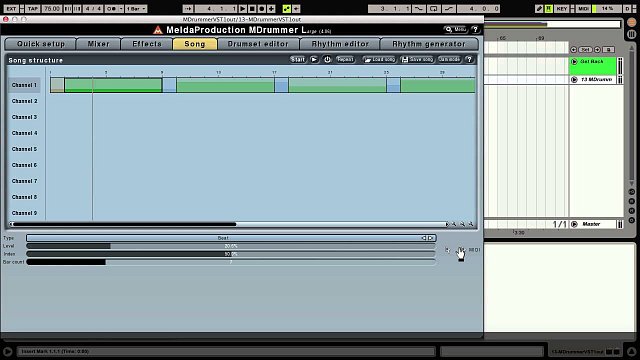Click the Arrangement Record button

pyautogui.click(x=262, y=9)
